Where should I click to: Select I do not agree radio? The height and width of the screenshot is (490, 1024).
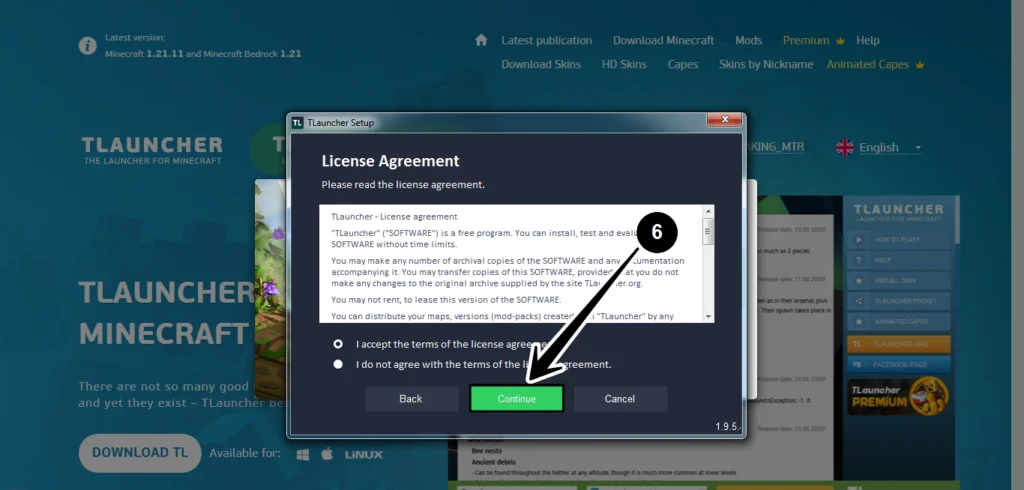click(338, 364)
